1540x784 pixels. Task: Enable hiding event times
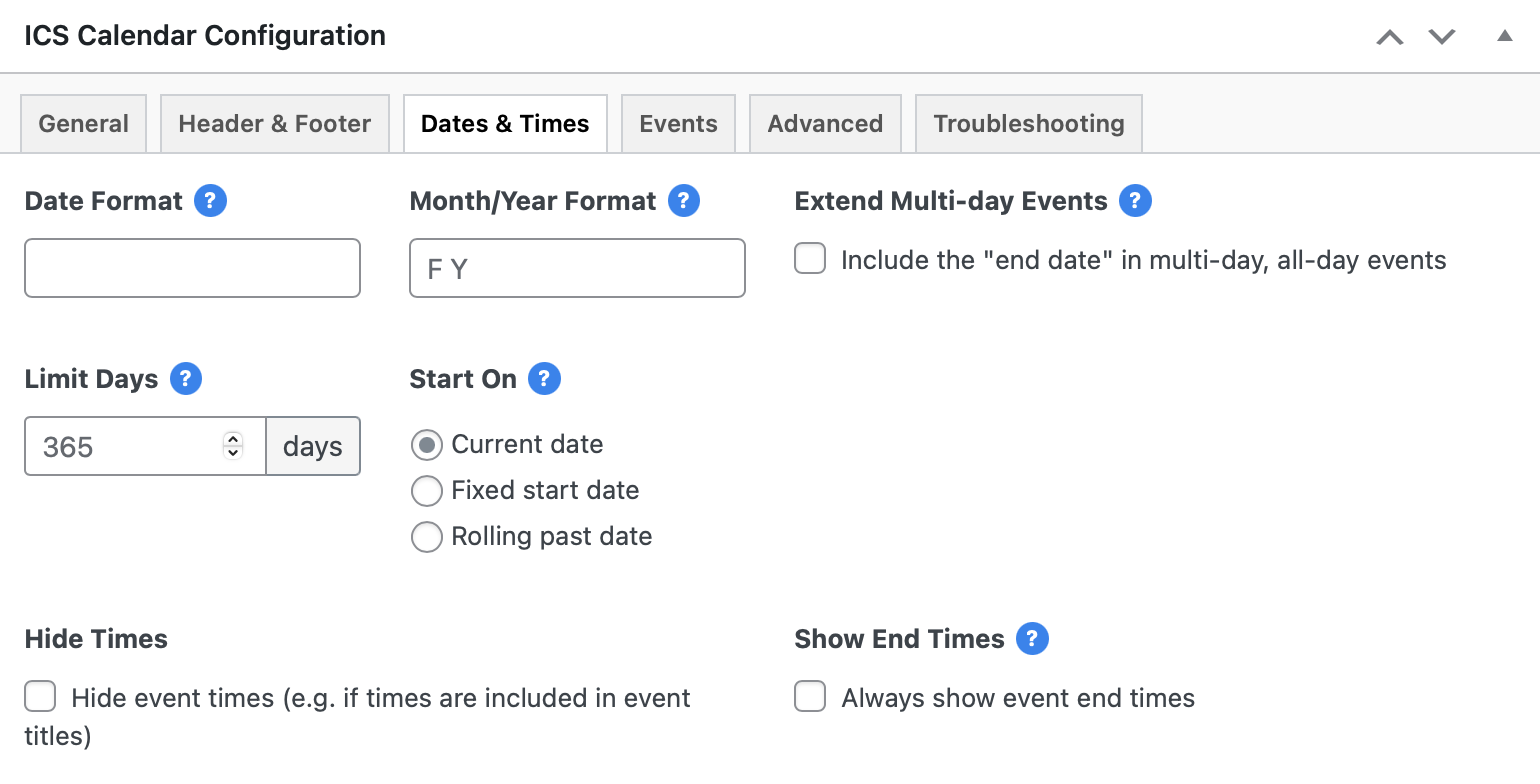click(x=40, y=696)
